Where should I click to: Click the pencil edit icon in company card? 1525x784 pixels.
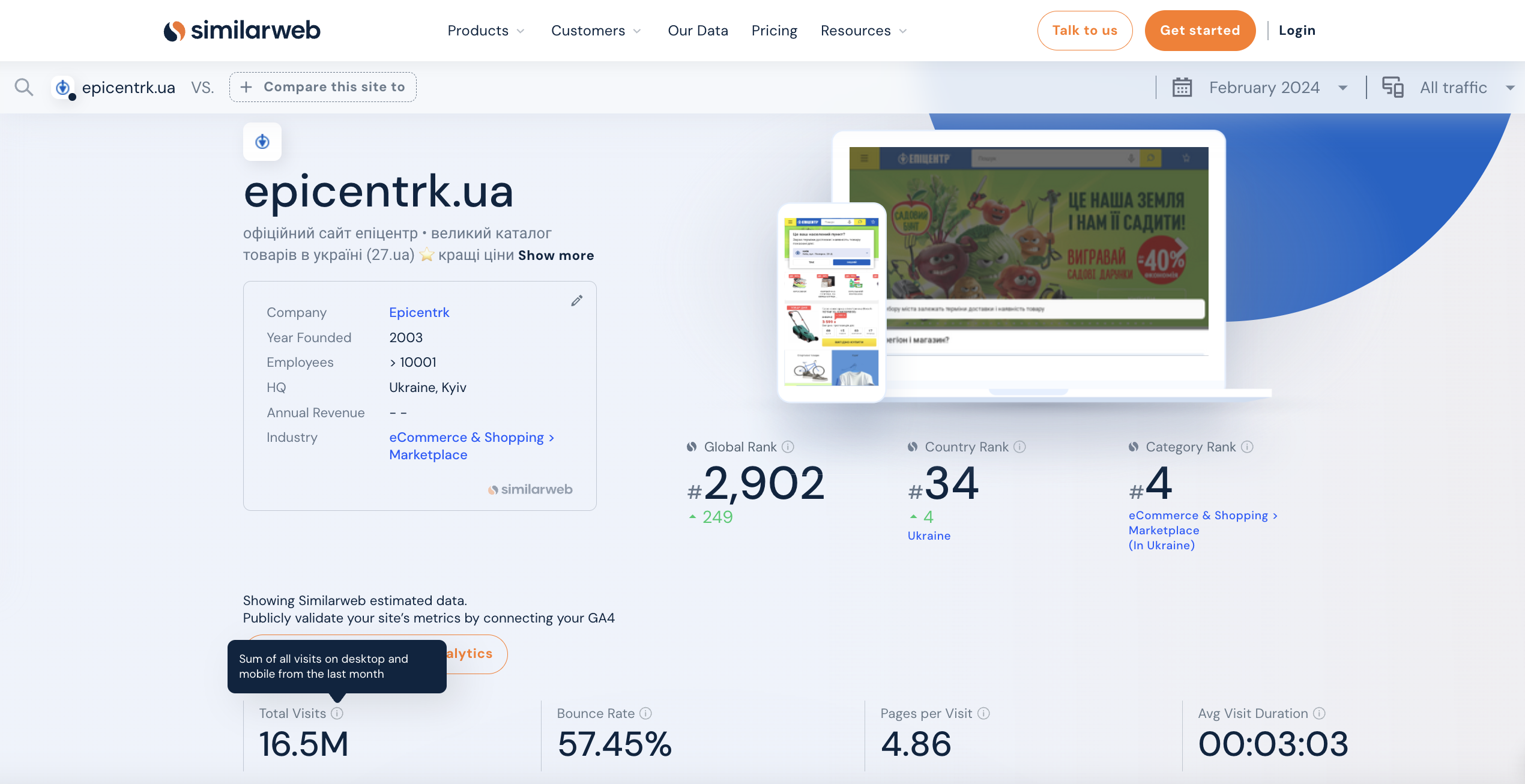577,301
